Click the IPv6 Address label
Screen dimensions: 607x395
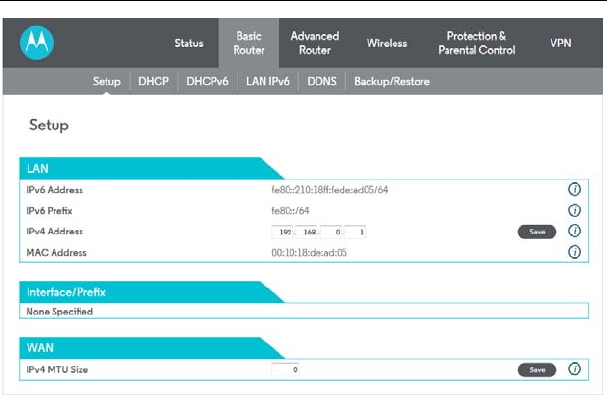coord(55,190)
